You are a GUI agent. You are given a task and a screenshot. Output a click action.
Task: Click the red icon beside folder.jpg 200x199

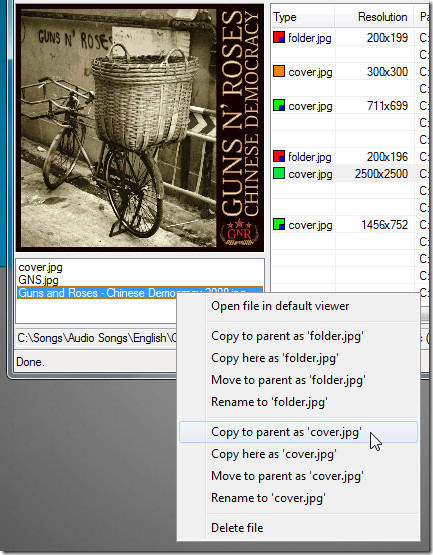[x=279, y=37]
